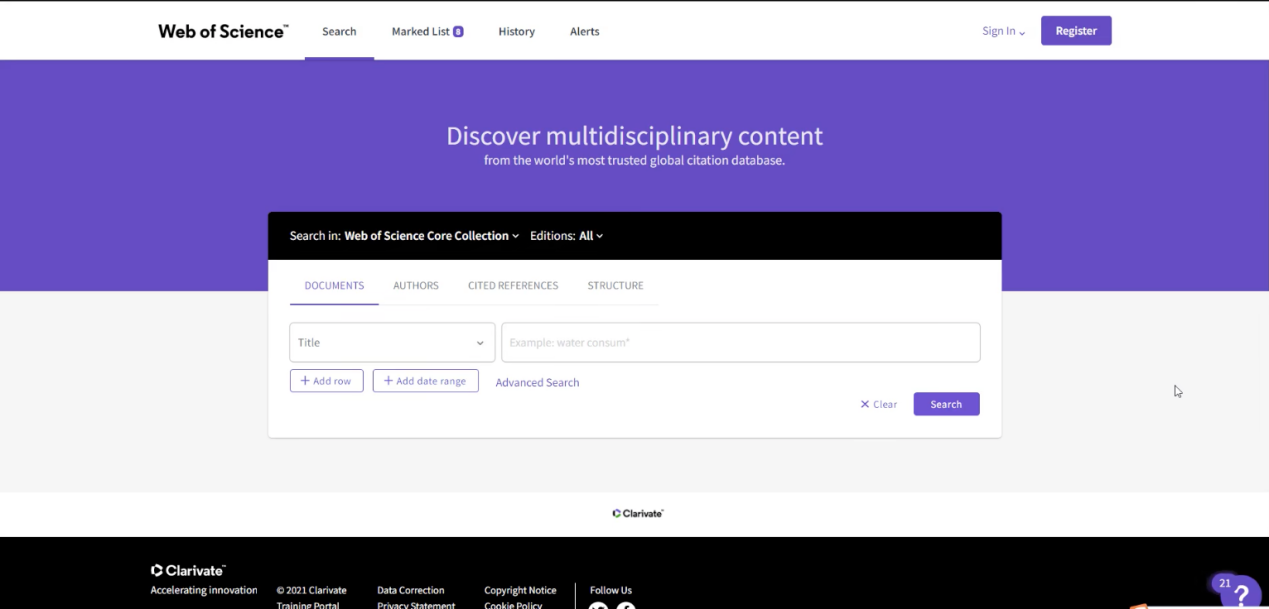The height and width of the screenshot is (609, 1269).
Task: Switch to the Cited References tab
Action: click(x=513, y=286)
